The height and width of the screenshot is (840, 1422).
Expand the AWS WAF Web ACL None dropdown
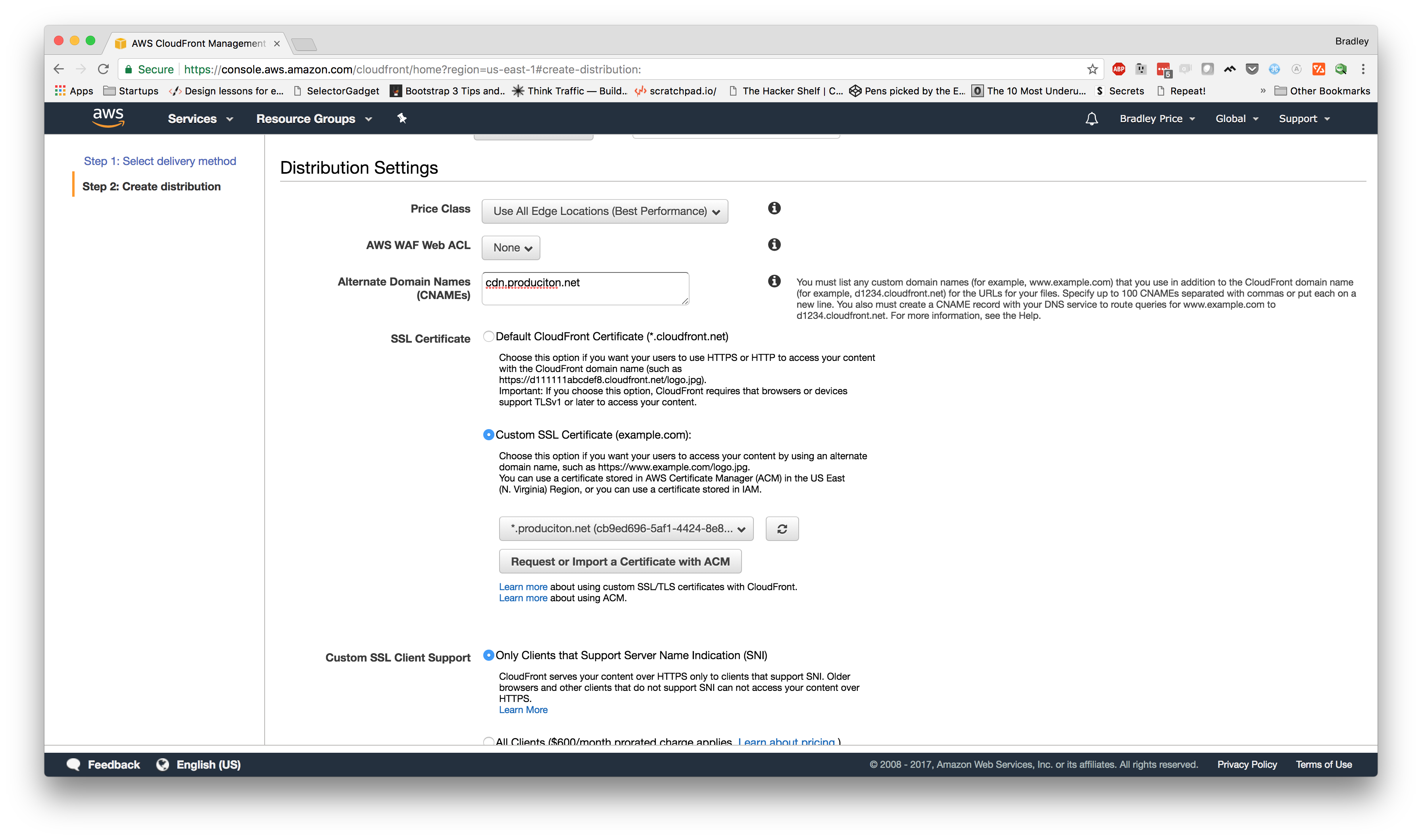click(x=511, y=248)
